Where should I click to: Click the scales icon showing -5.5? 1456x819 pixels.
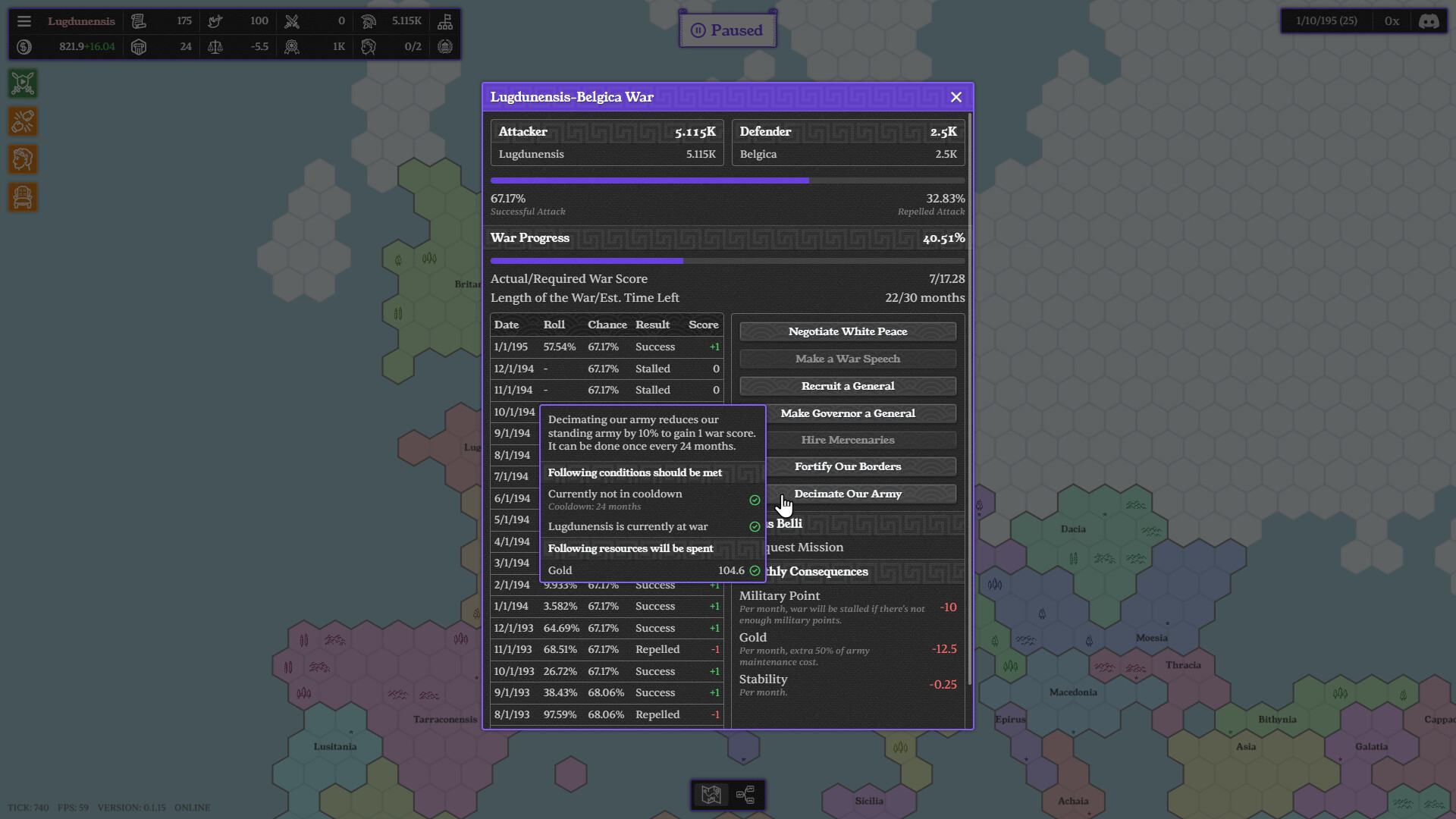point(216,46)
